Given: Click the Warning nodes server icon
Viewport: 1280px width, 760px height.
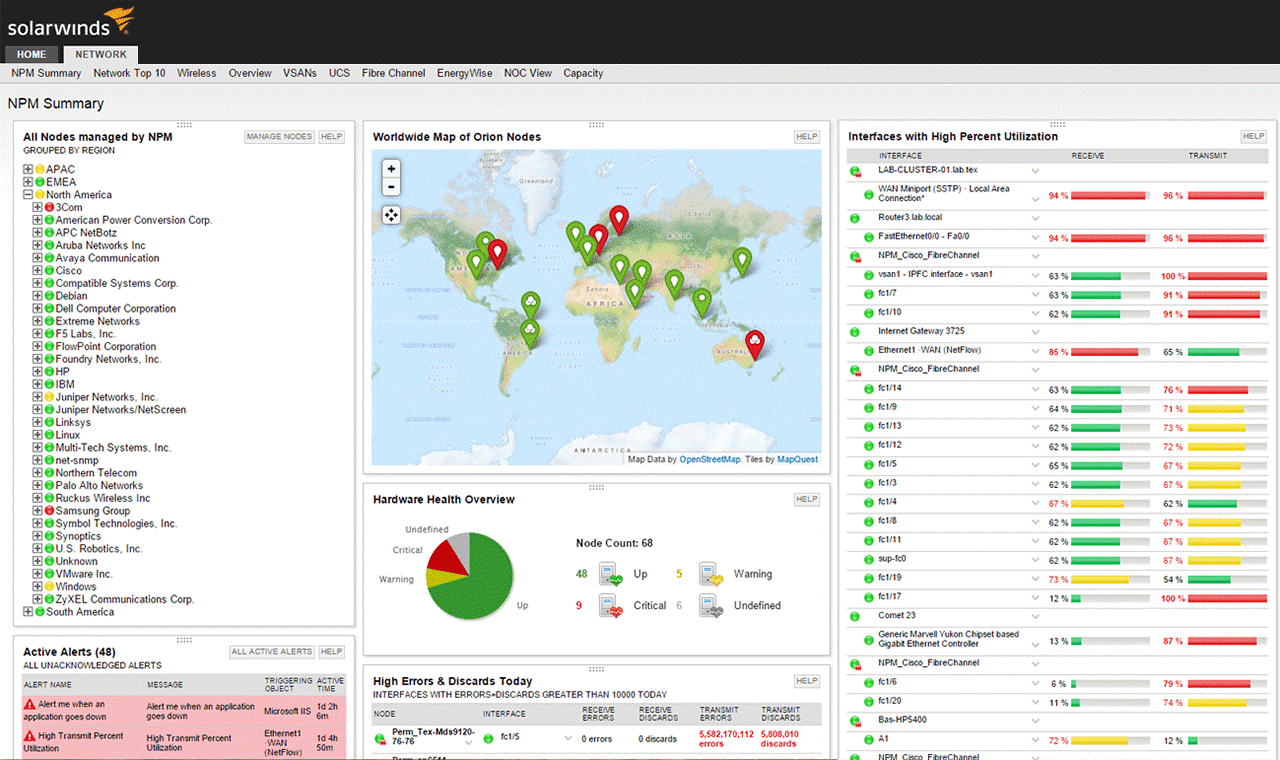Looking at the screenshot, I should click(710, 574).
